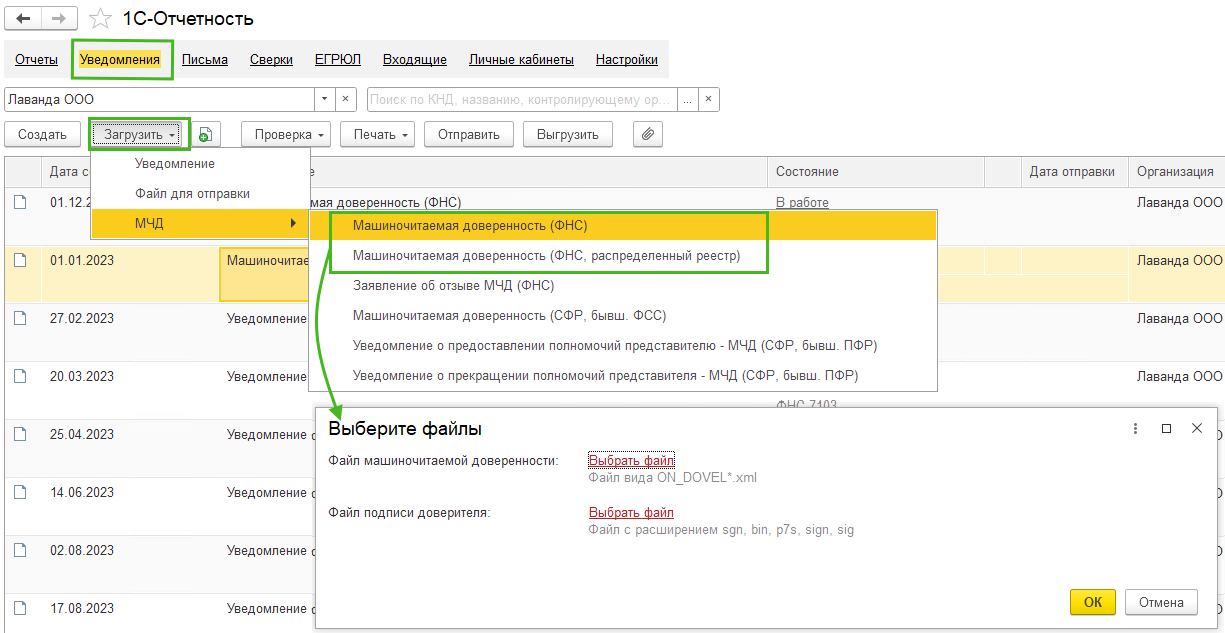Image resolution: width=1225 pixels, height=633 pixels.
Task: Click the search field Поиск по КНД
Action: tap(522, 100)
